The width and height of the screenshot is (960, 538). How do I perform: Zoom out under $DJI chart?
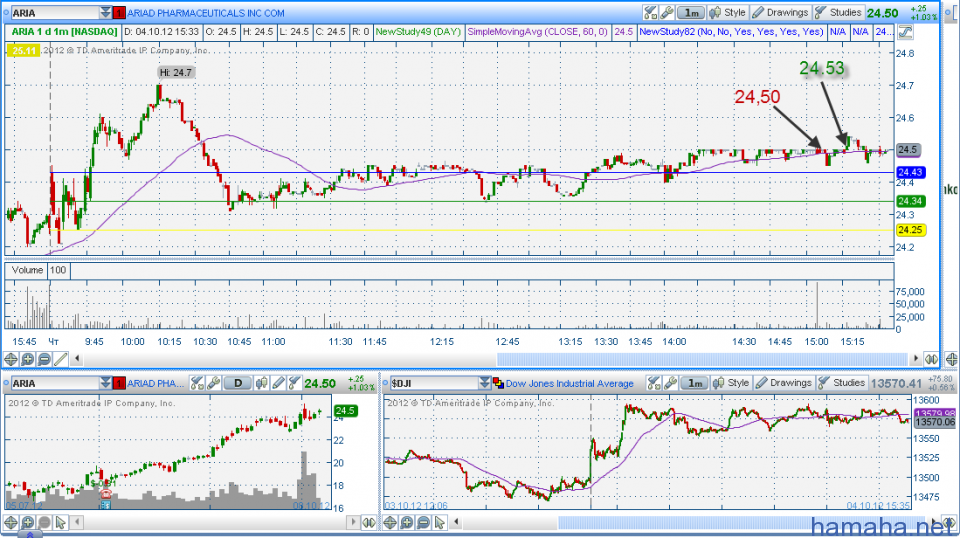[424, 522]
